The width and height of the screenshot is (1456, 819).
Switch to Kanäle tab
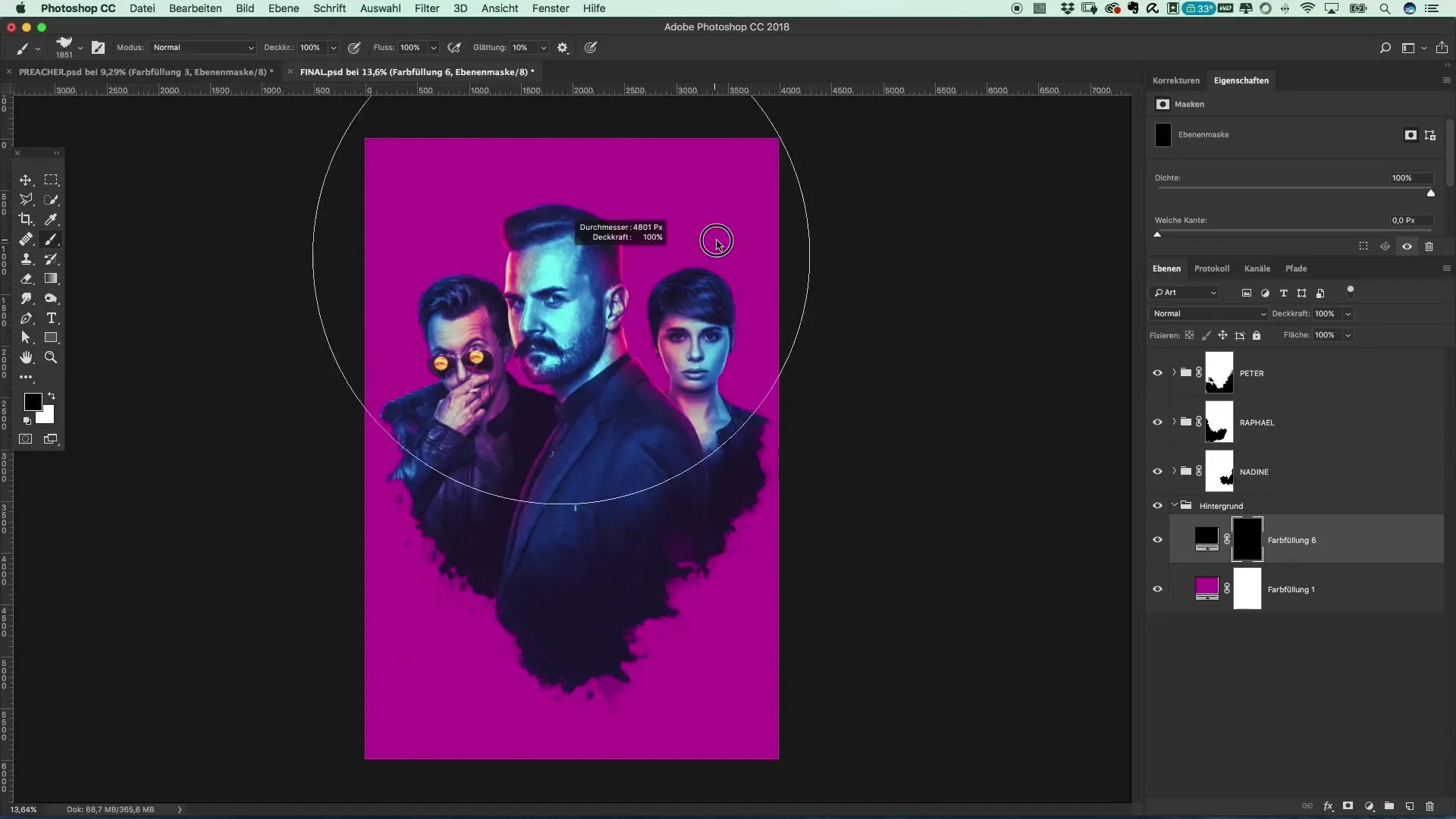(x=1257, y=268)
